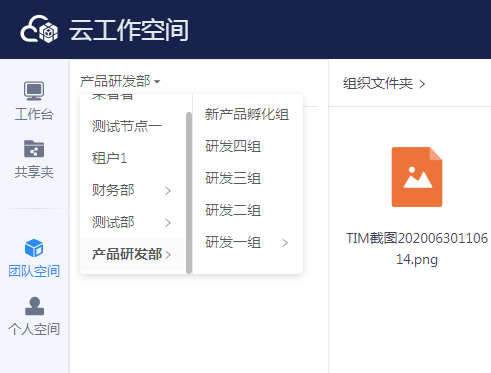The image size is (491, 373).
Task: Click the cloud workspace logo icon
Action: click(x=39, y=29)
